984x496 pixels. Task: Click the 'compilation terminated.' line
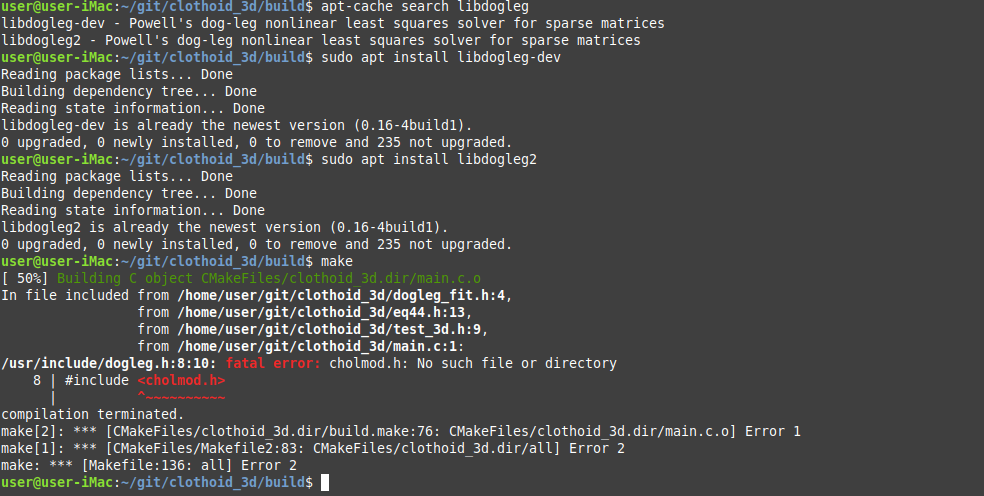(x=92, y=414)
